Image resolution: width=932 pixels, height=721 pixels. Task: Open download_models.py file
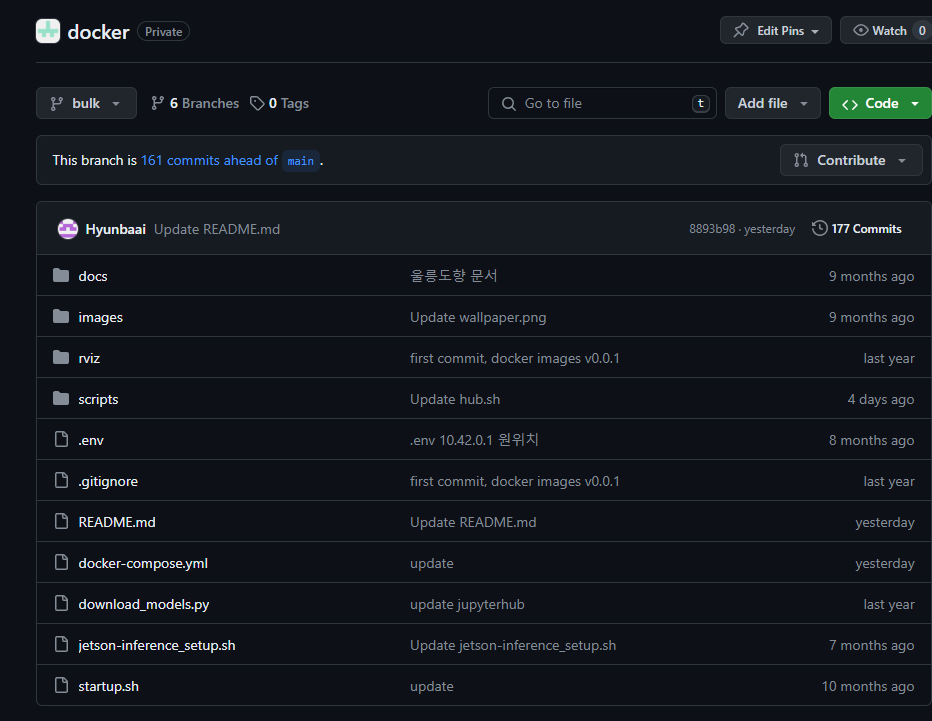point(144,604)
